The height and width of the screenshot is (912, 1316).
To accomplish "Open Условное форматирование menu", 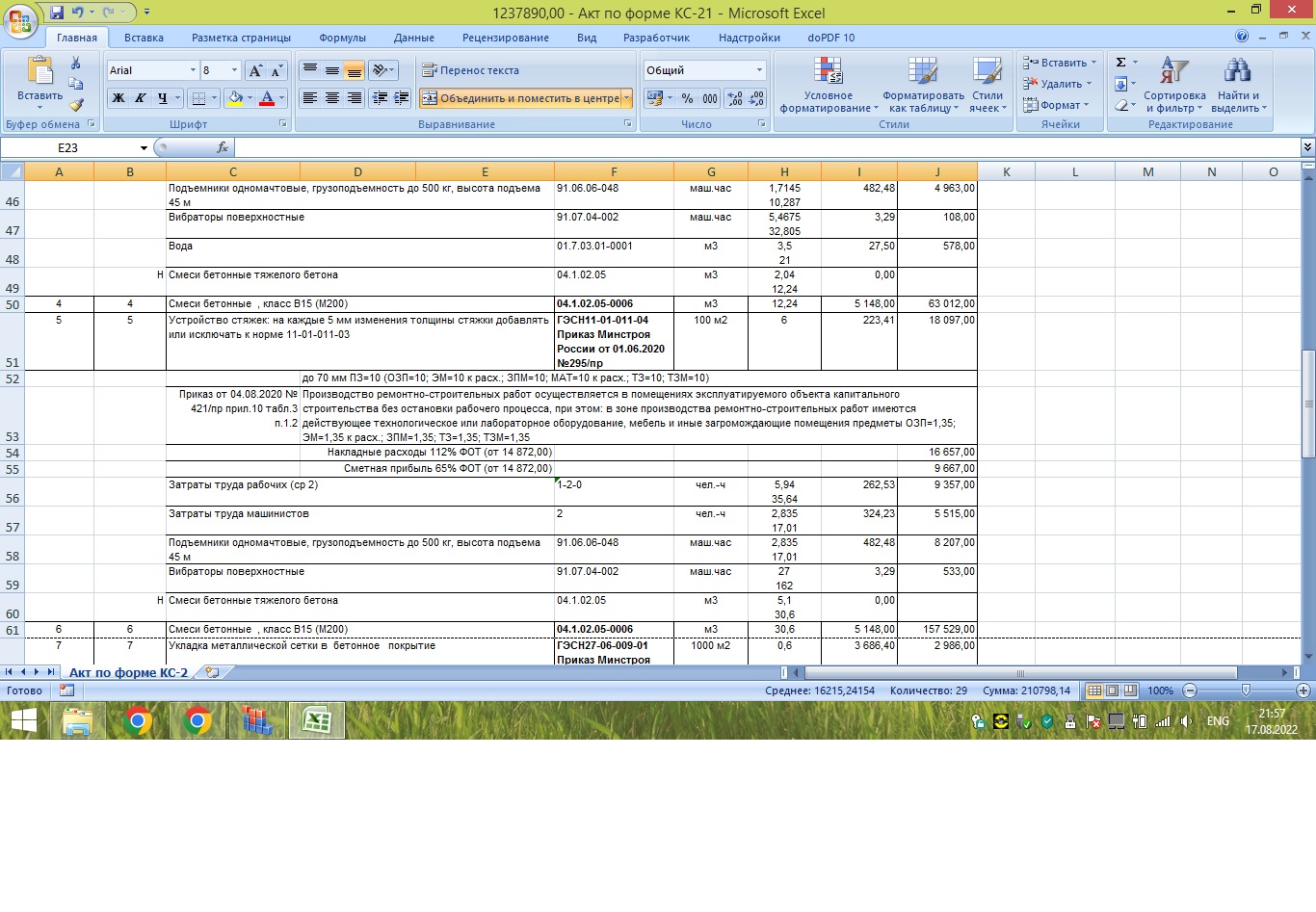I will [x=828, y=86].
